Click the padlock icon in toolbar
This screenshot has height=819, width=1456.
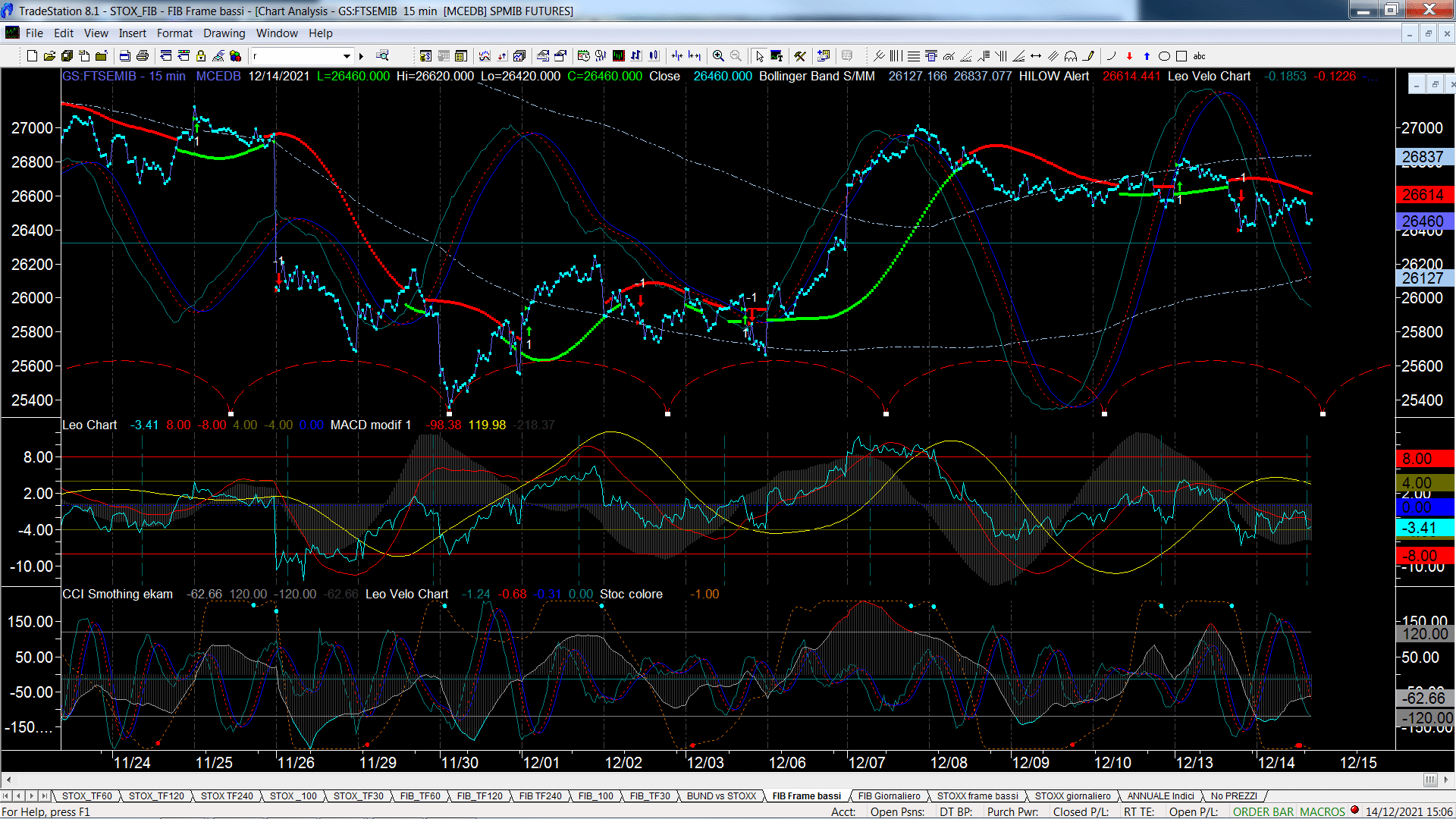(201, 56)
